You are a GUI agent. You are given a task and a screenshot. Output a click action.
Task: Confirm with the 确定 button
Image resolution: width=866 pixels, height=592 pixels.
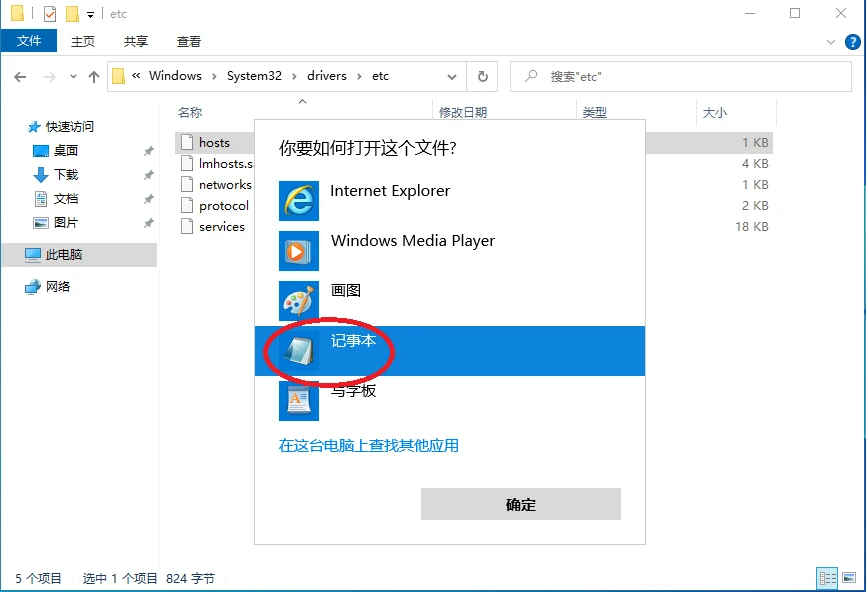[x=521, y=504]
